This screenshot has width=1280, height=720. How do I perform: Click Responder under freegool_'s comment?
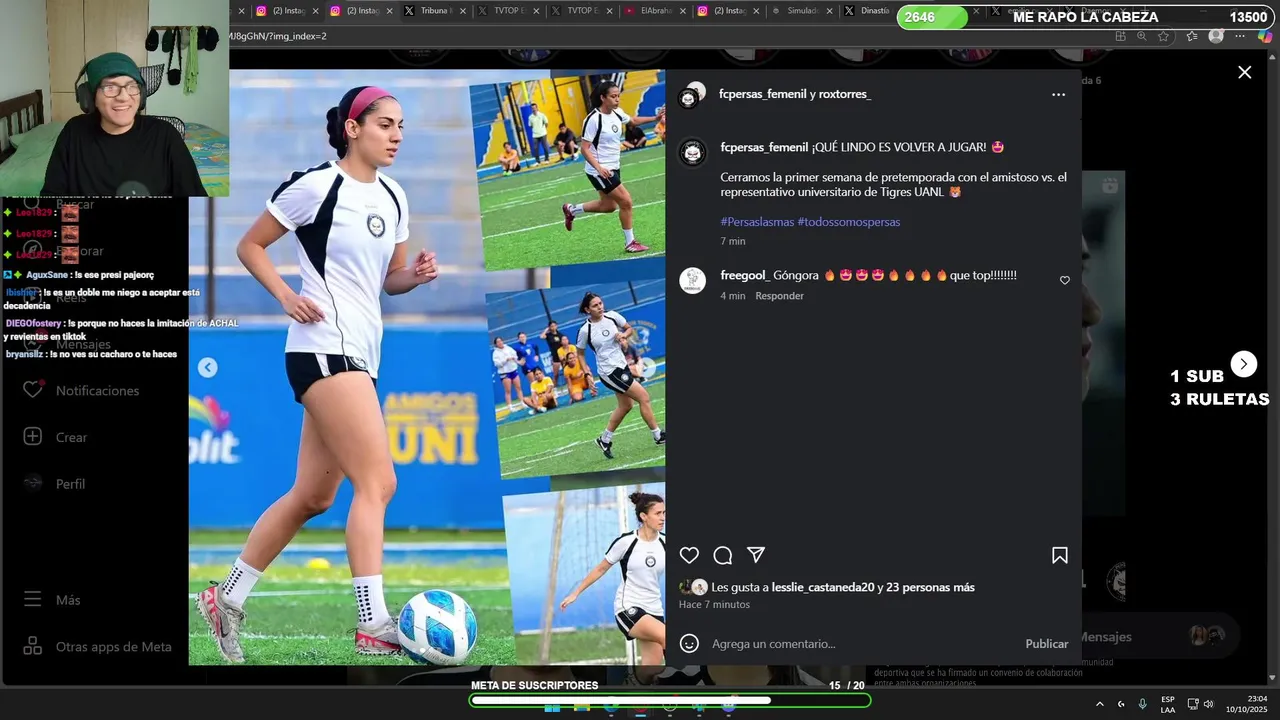(779, 296)
